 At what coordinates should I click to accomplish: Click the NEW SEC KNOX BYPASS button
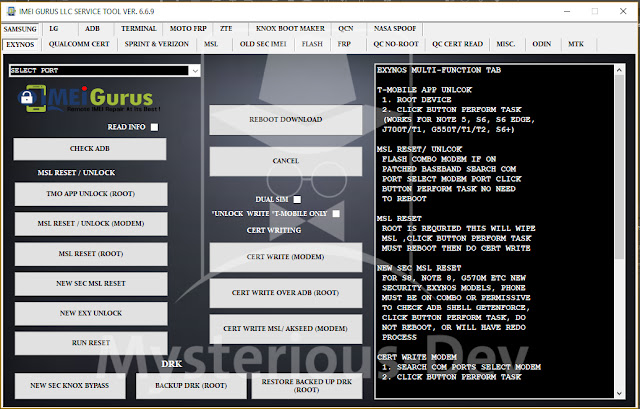coord(70,385)
